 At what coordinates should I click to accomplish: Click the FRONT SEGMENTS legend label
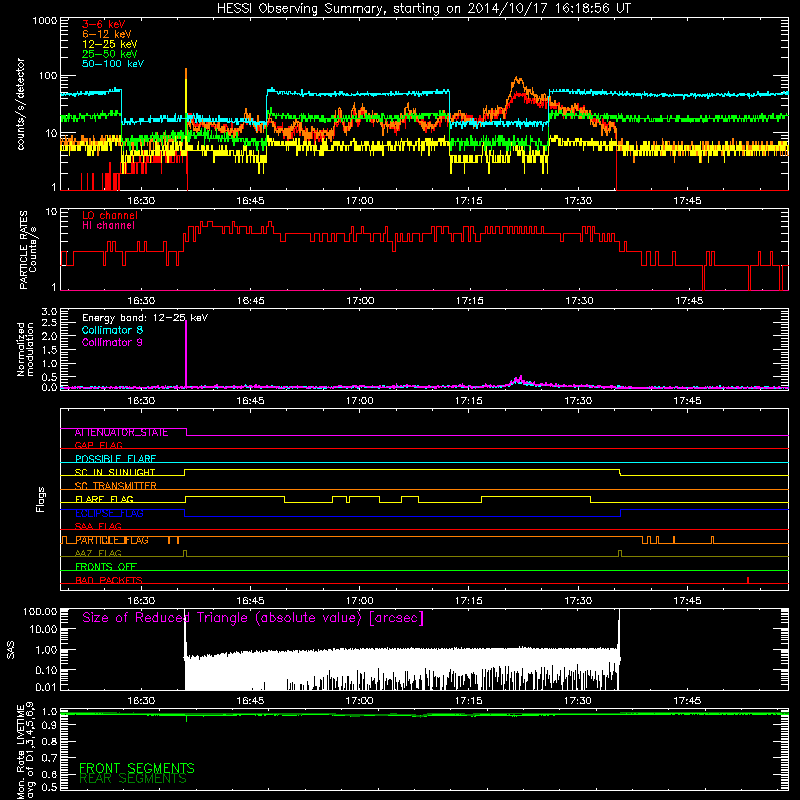(x=137, y=768)
